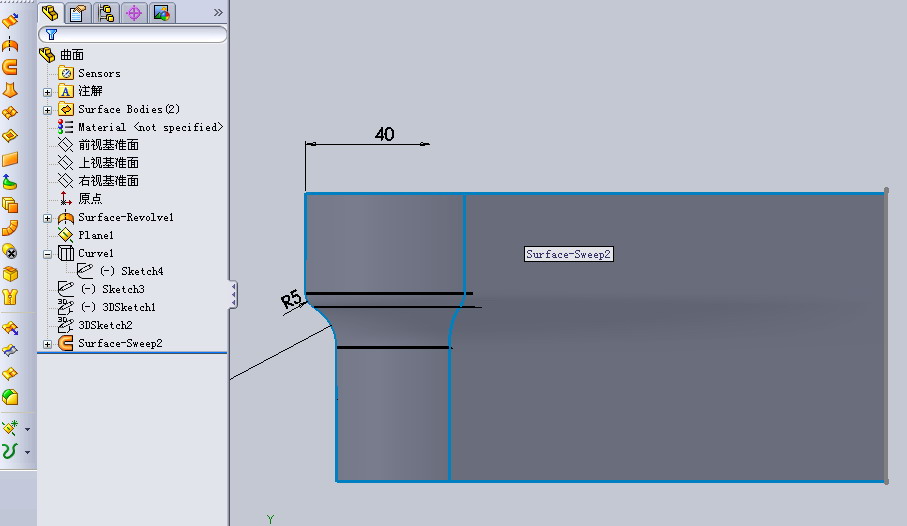
Task: Select the Trim Surface tool
Action: tap(10, 351)
